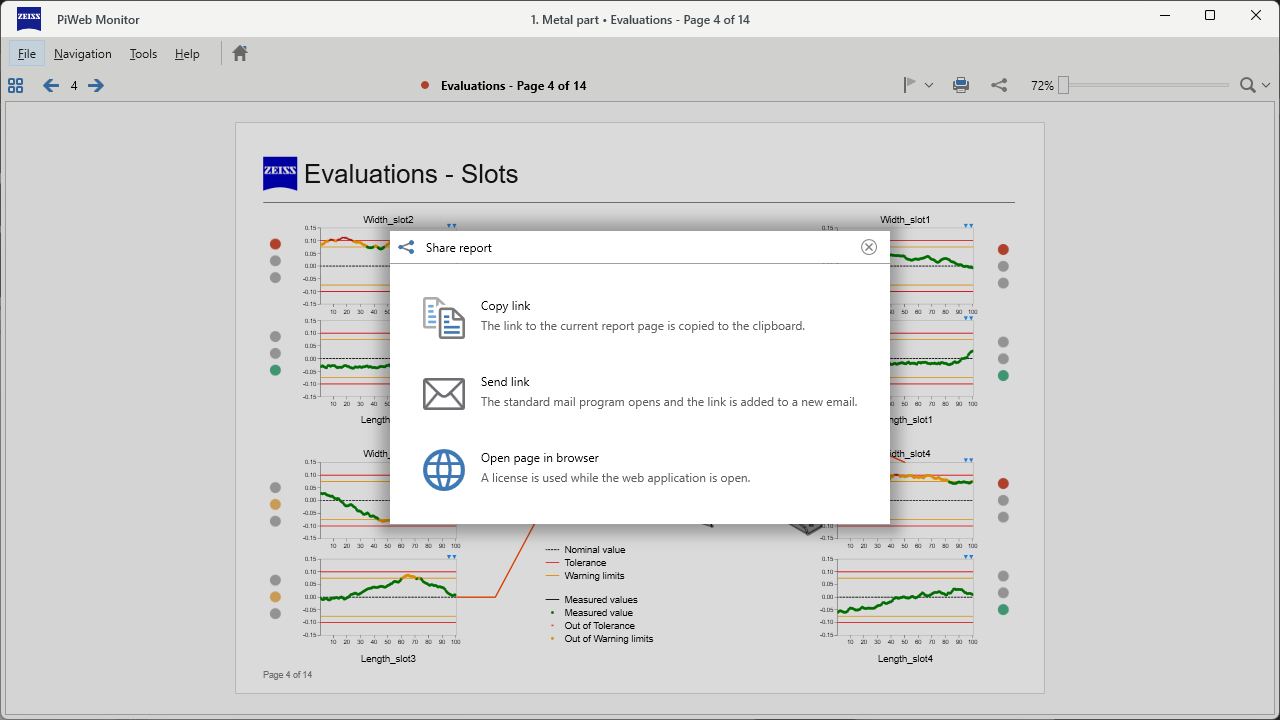The image size is (1280, 720).
Task: Click the Send link envelope icon
Action: click(x=443, y=393)
